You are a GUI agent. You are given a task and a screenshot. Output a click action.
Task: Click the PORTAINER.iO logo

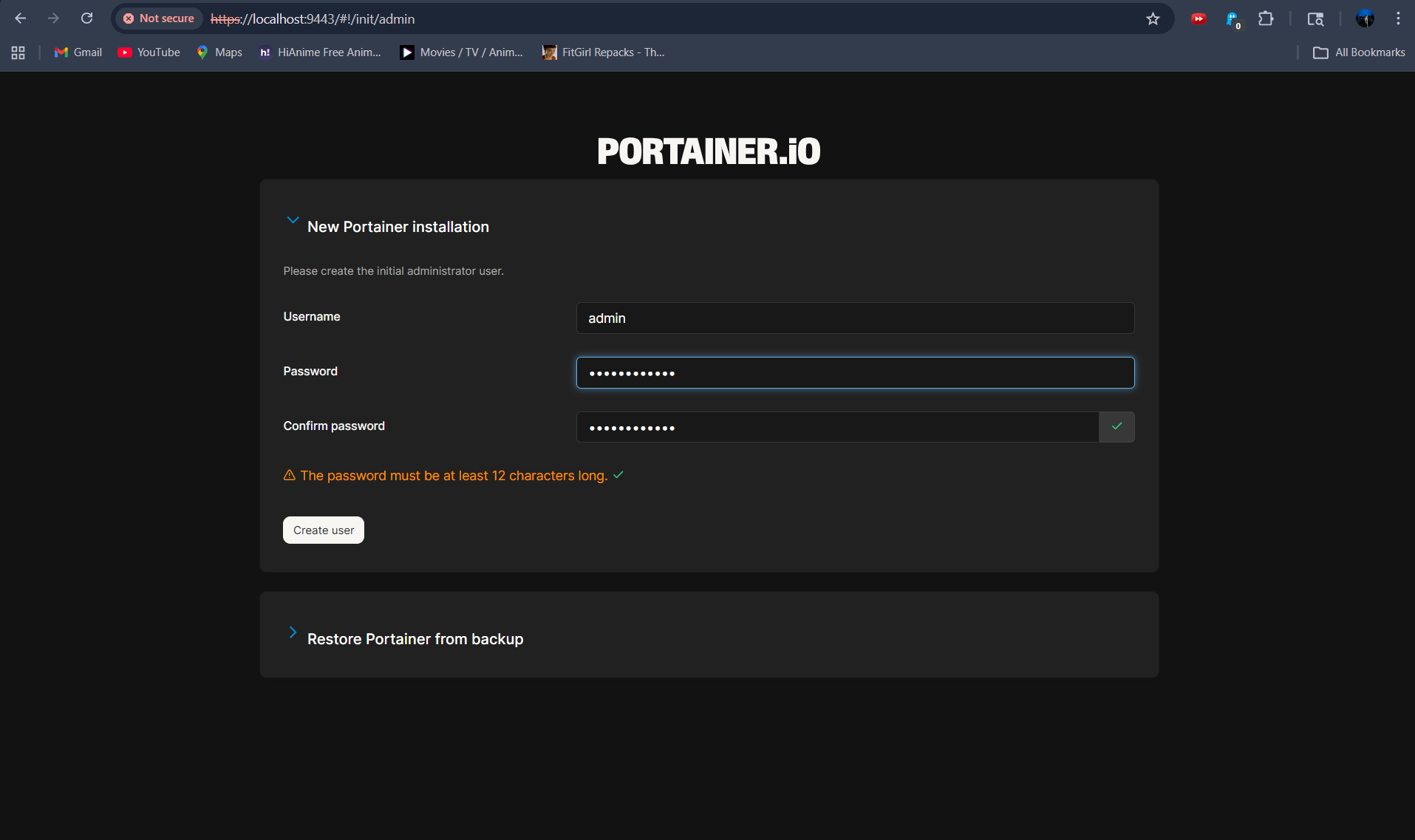[x=708, y=151]
